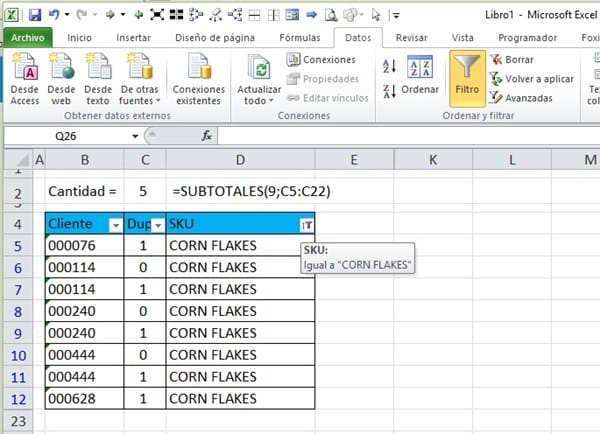Import data Desde web
Screen dimensions: 600x434
pyautogui.click(x=61, y=79)
